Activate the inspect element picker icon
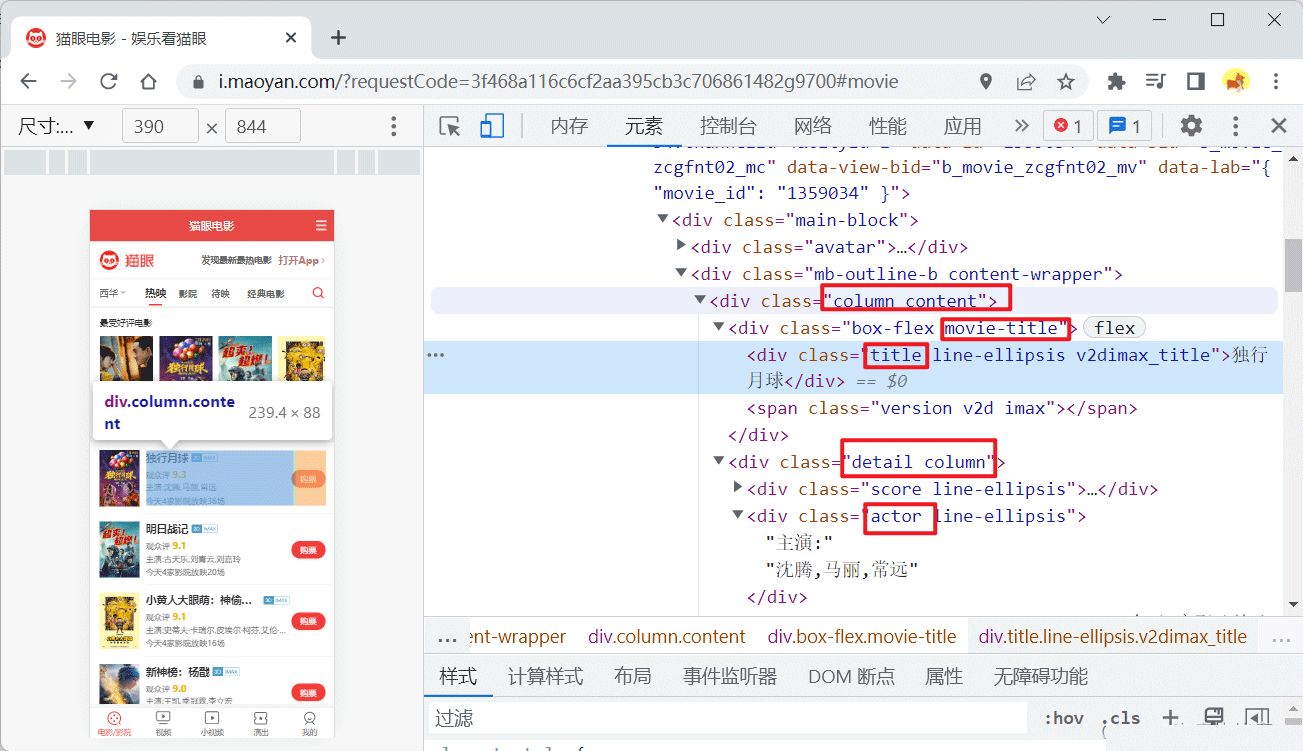 tap(450, 126)
